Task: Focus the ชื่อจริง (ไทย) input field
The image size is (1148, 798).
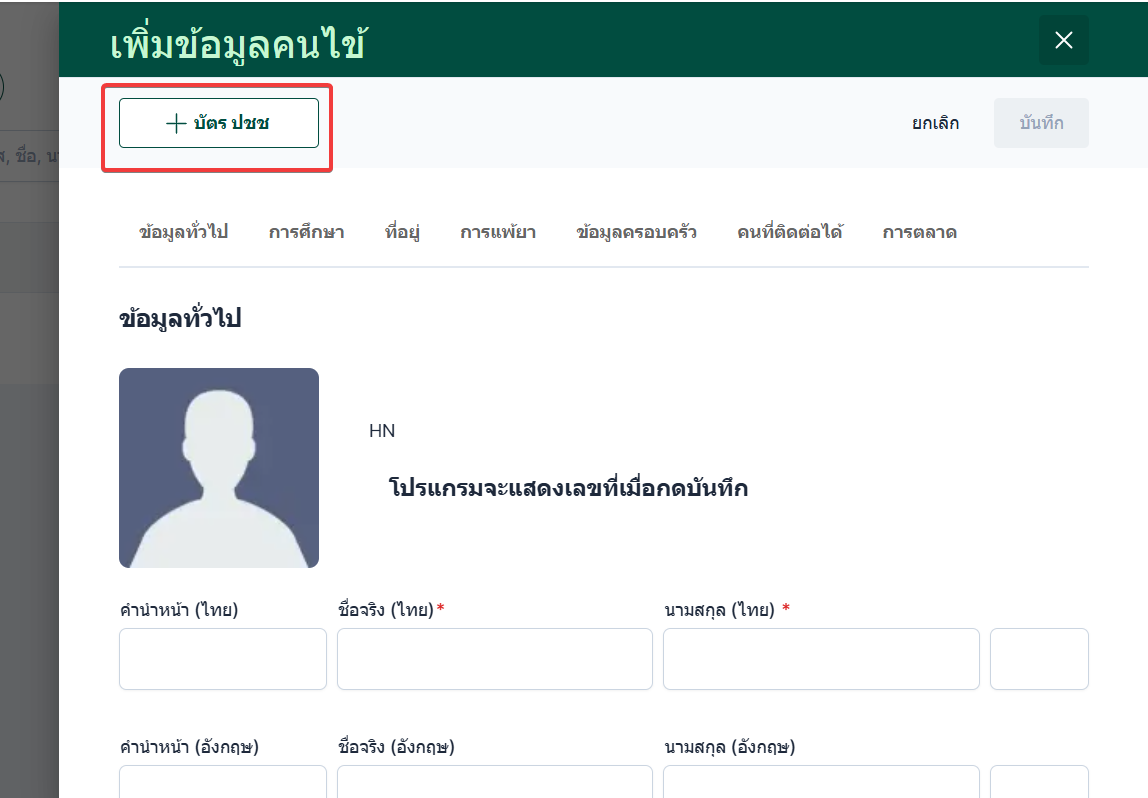Action: click(495, 659)
